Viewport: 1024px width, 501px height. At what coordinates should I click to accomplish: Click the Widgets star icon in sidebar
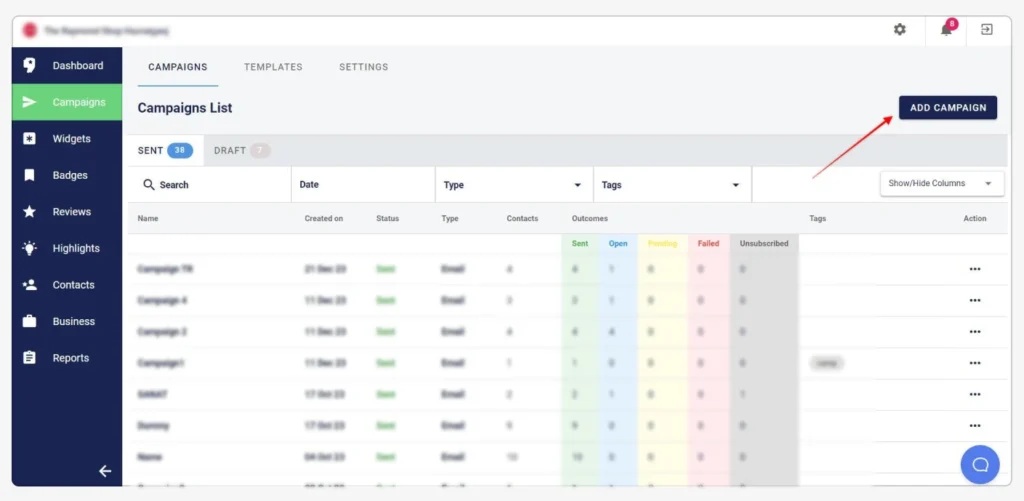tap(30, 139)
